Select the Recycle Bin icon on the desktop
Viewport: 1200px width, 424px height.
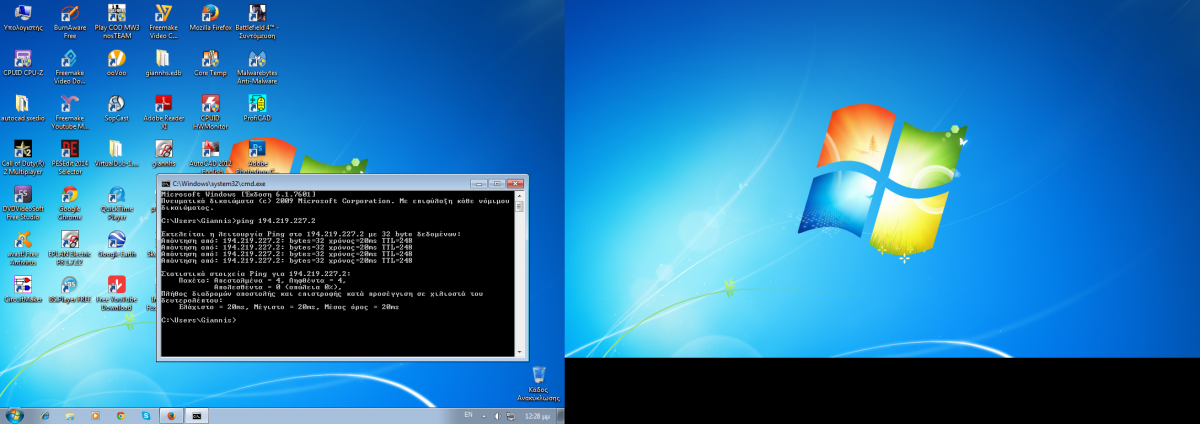[538, 375]
